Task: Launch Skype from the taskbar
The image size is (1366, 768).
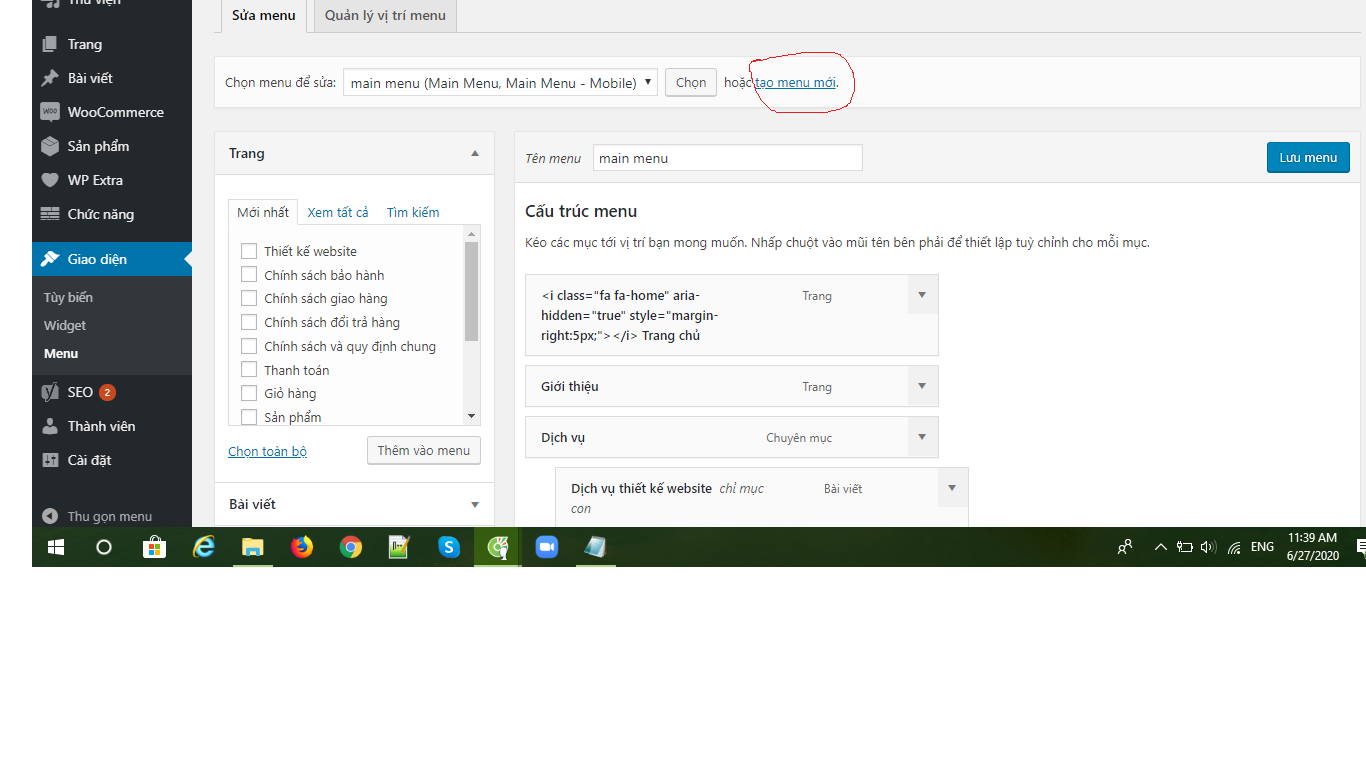Action: [x=449, y=547]
